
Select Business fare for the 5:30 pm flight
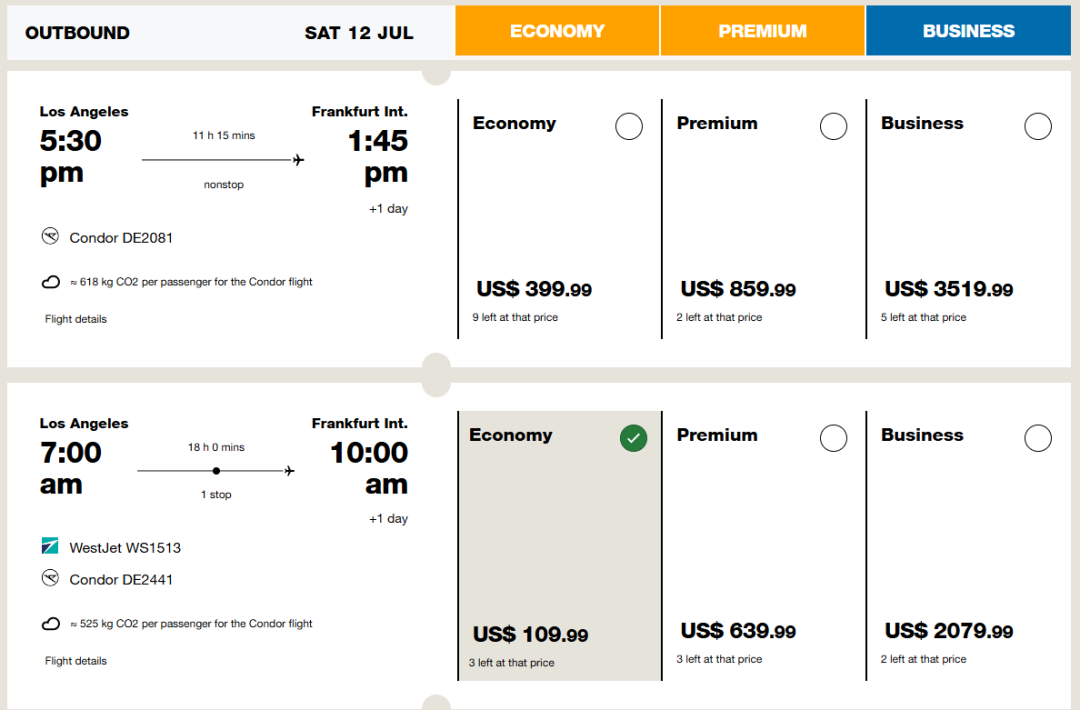click(x=1038, y=126)
